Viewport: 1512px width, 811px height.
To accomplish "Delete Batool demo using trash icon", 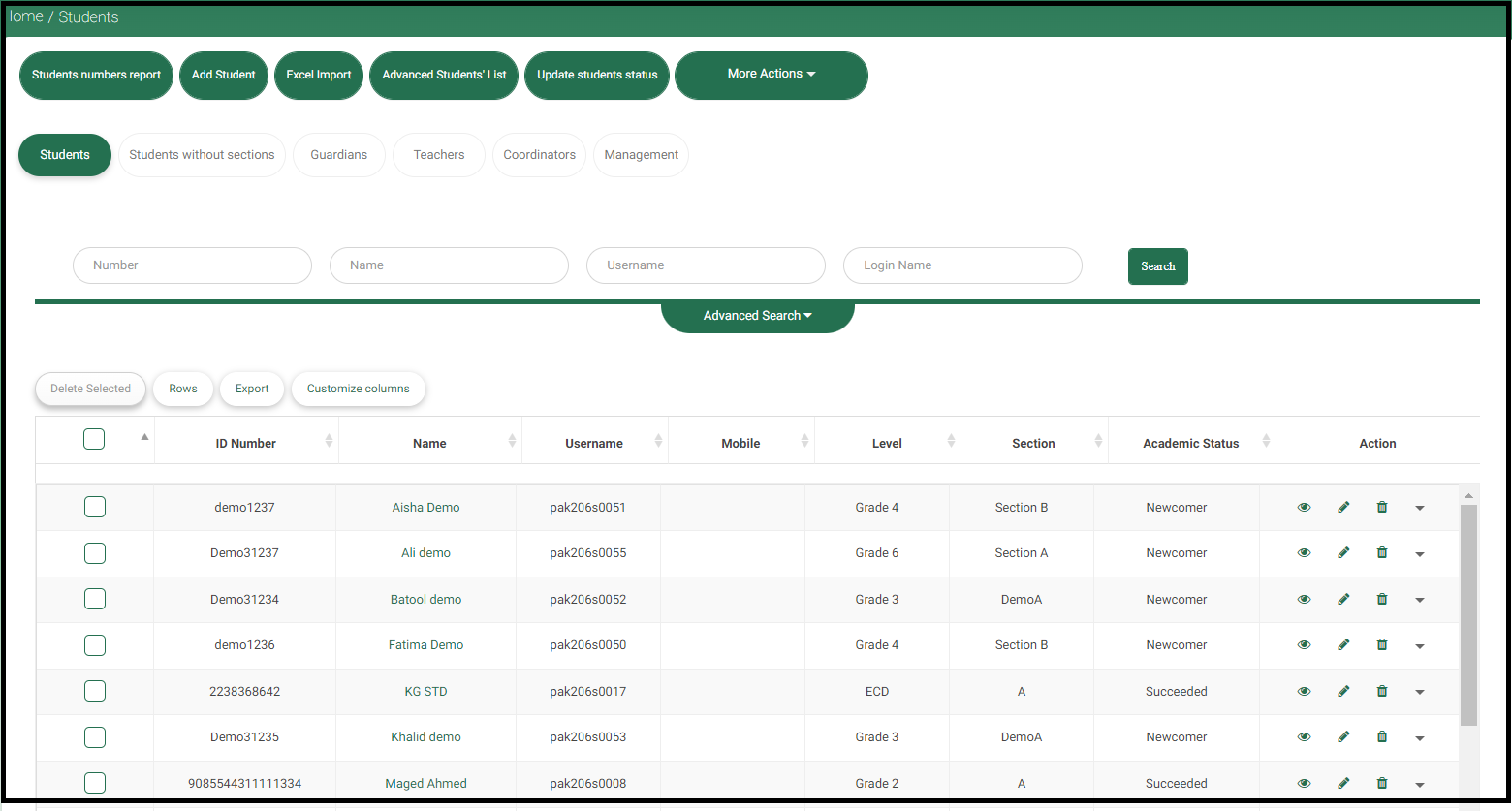I will 1382,599.
